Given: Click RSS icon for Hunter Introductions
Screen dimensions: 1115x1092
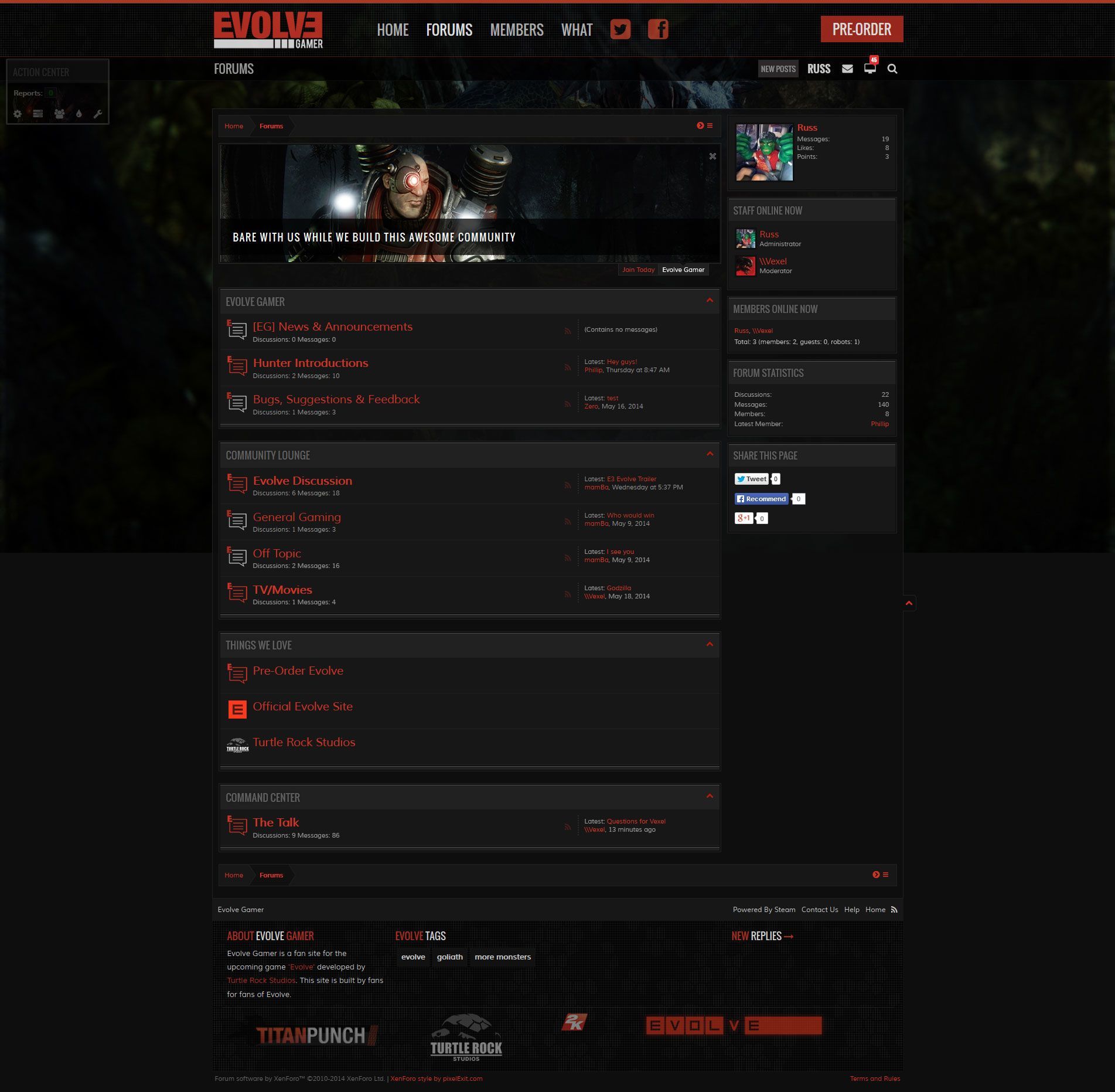Looking at the screenshot, I should (567, 368).
